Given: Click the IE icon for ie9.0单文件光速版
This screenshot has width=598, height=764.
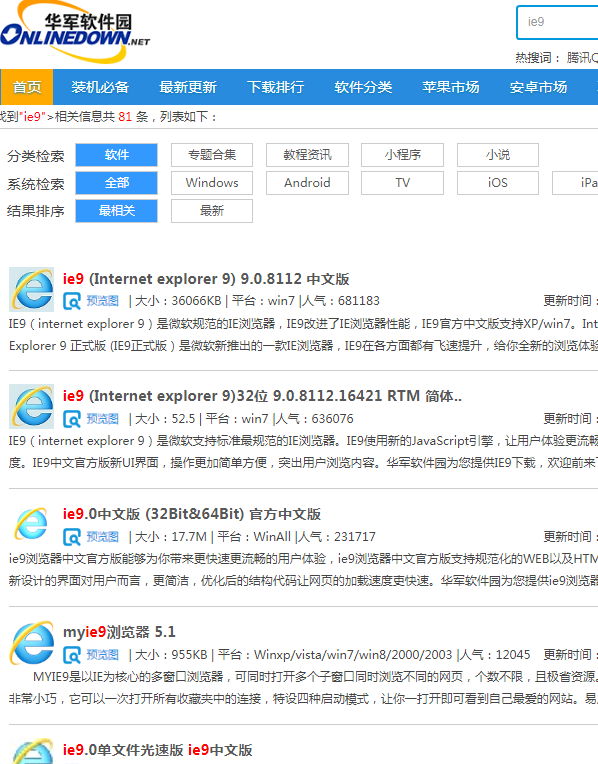Looking at the screenshot, I should pos(32,751).
